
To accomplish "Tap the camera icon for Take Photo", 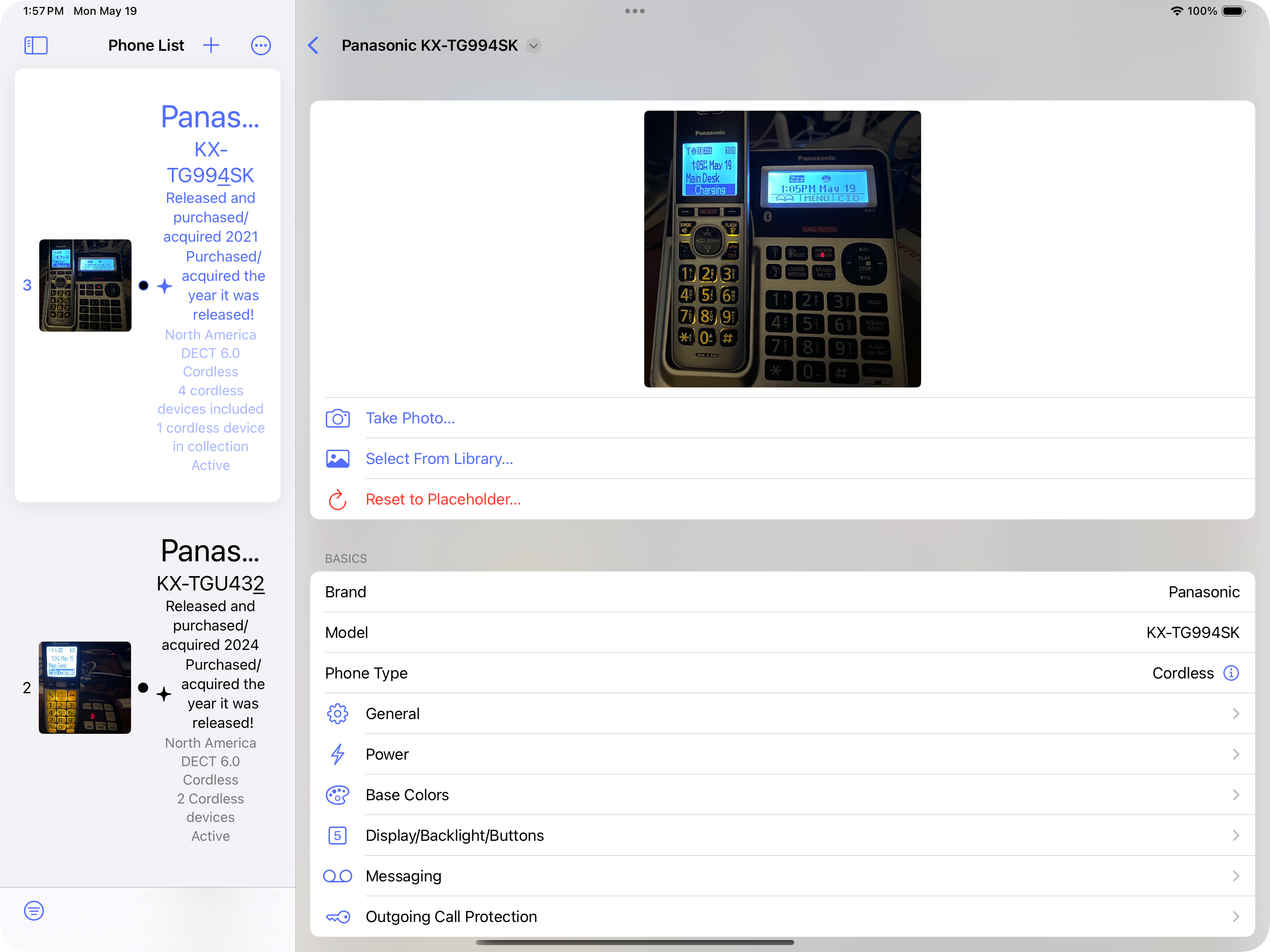I will click(x=338, y=418).
